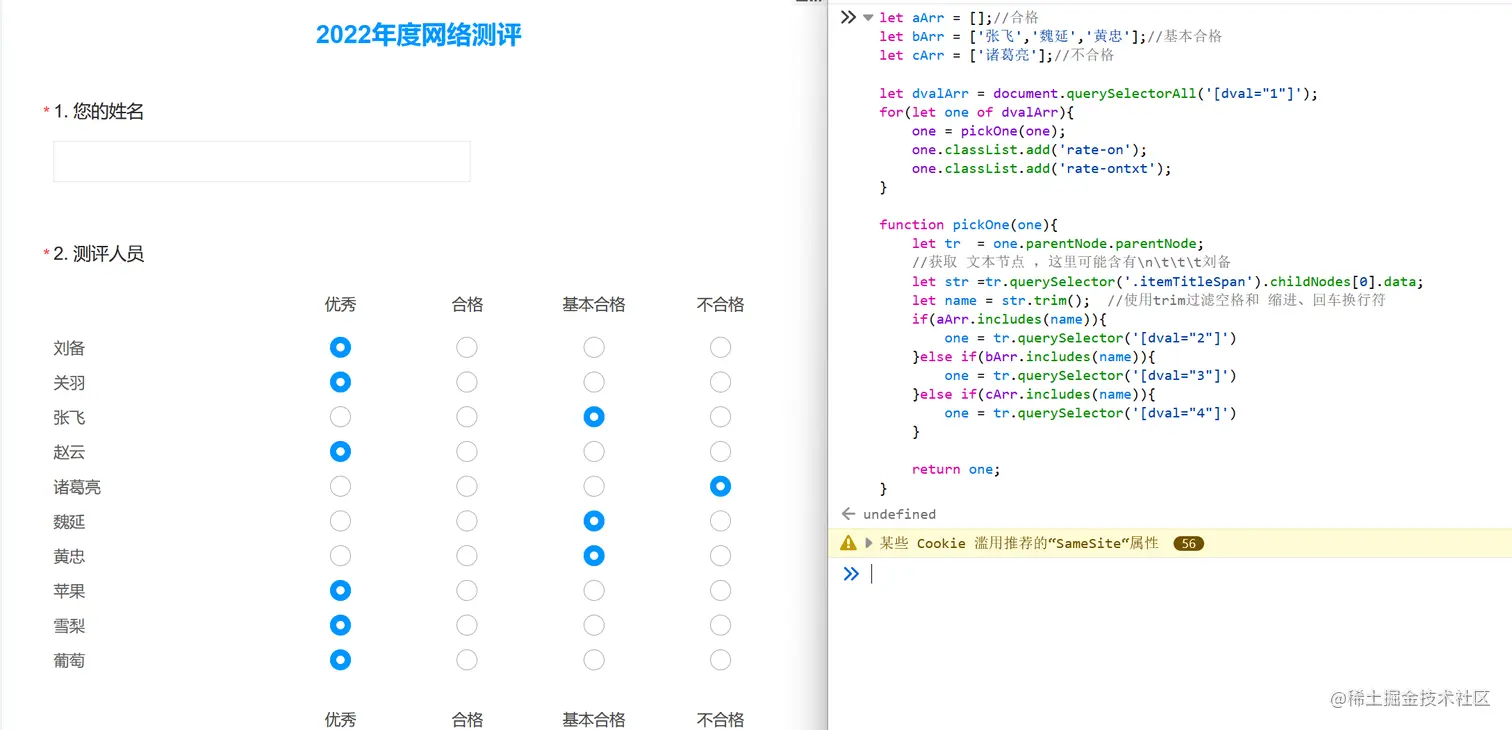
Task: Select 基本合格 radio for 赵云
Action: point(594,452)
